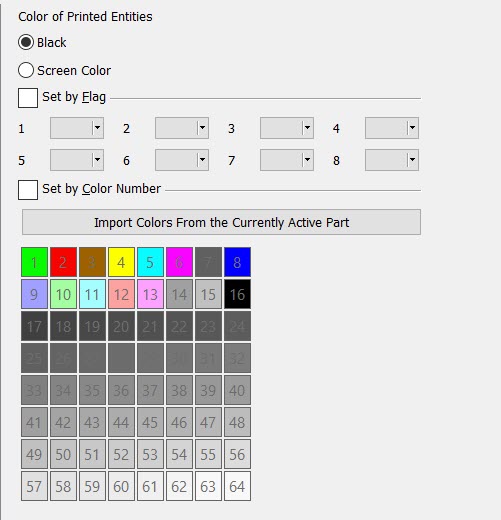Open the flag 1 color dropdown
Image resolution: width=501 pixels, height=520 pixels.
(77, 128)
